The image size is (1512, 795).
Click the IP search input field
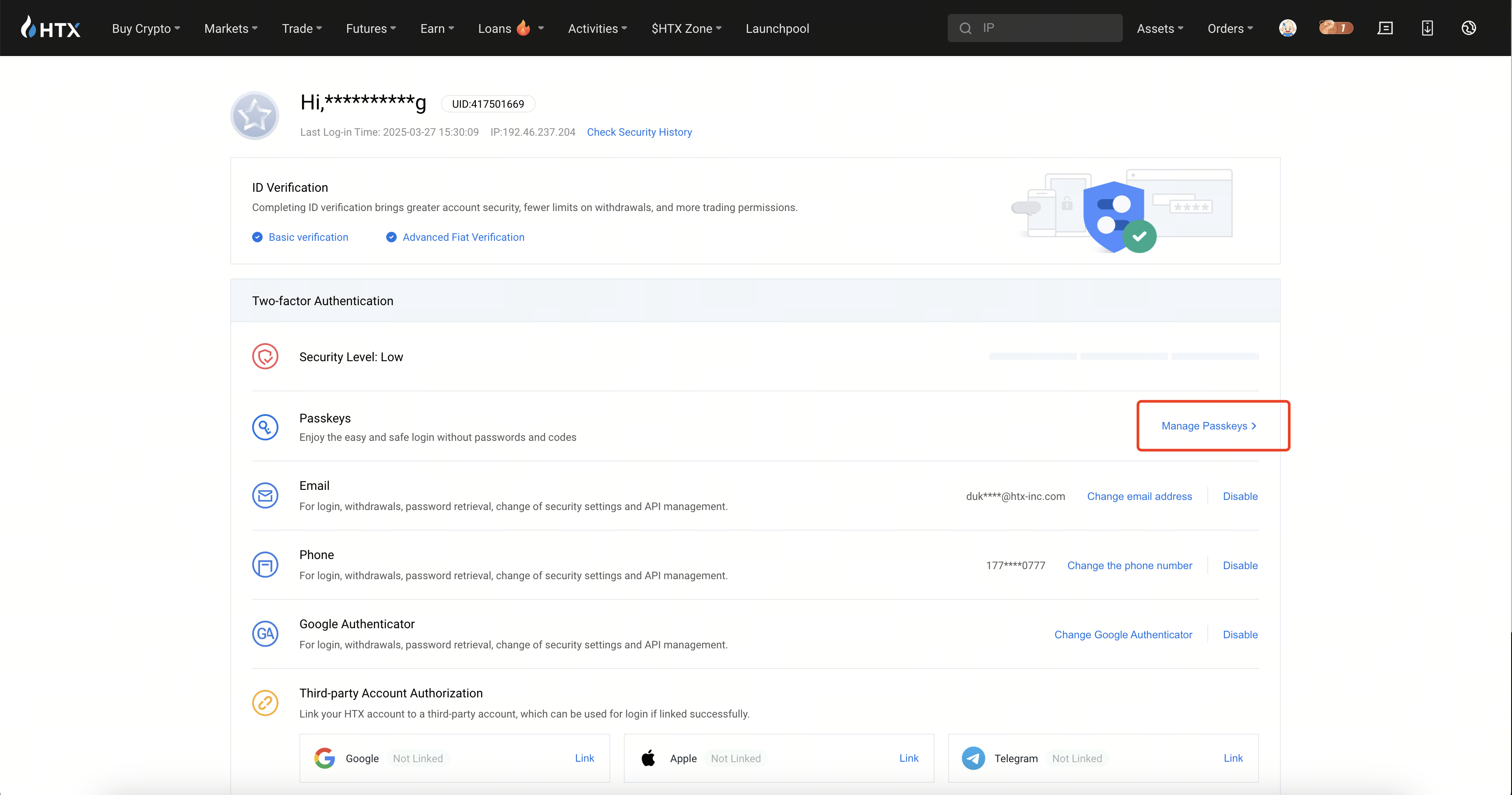click(x=1035, y=28)
